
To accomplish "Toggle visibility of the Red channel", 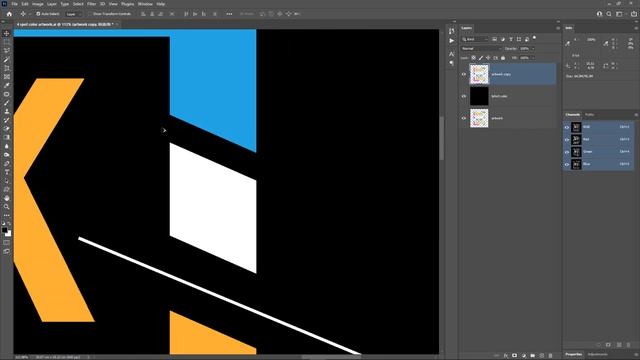I will tap(567, 140).
